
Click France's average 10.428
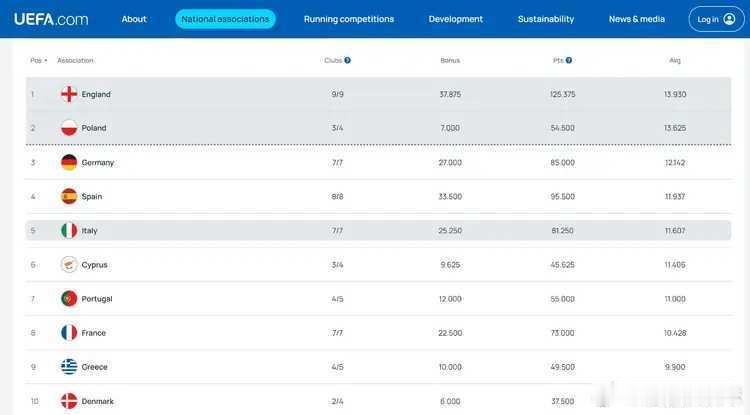[675, 333]
